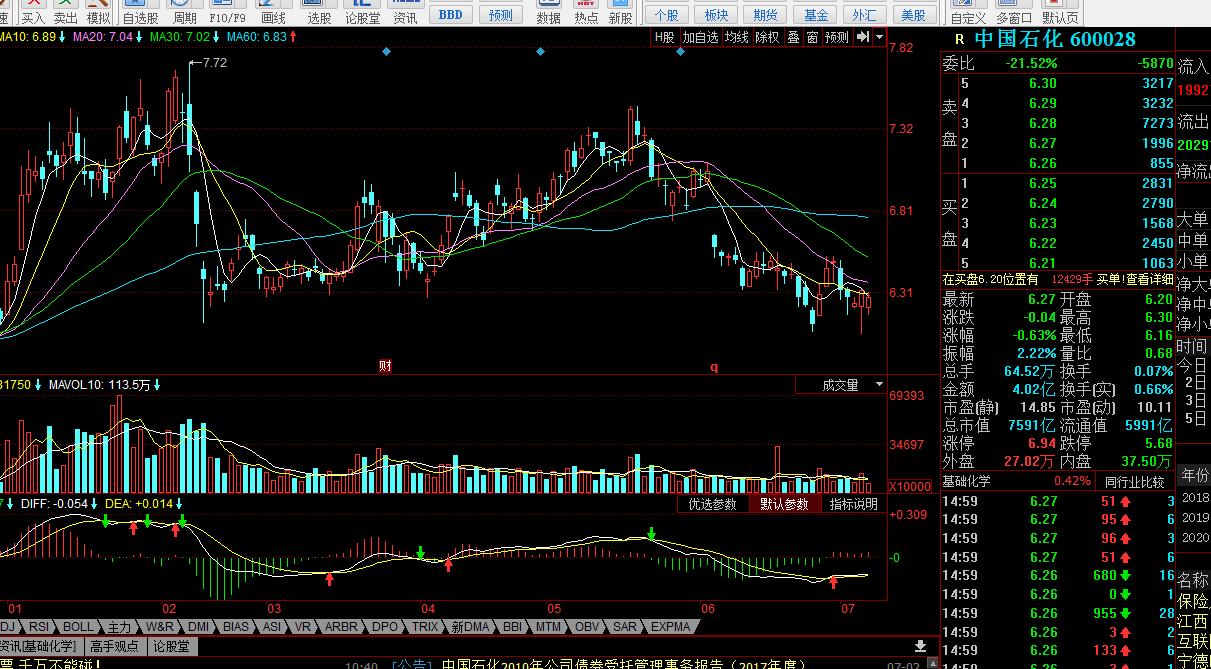Open the 选股 stock screener icon
The image size is (1211, 669).
(x=319, y=12)
